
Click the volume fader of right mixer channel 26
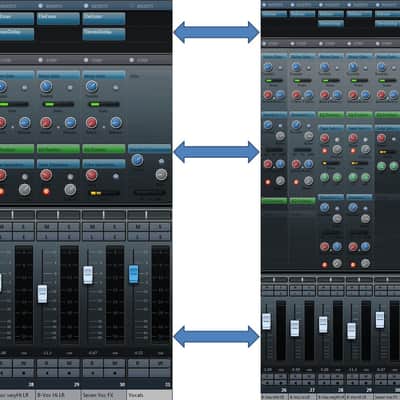(266, 322)
